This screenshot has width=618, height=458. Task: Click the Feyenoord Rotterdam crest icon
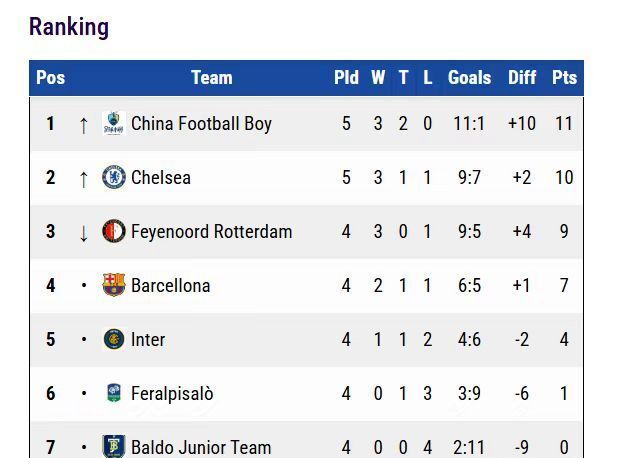tap(114, 232)
